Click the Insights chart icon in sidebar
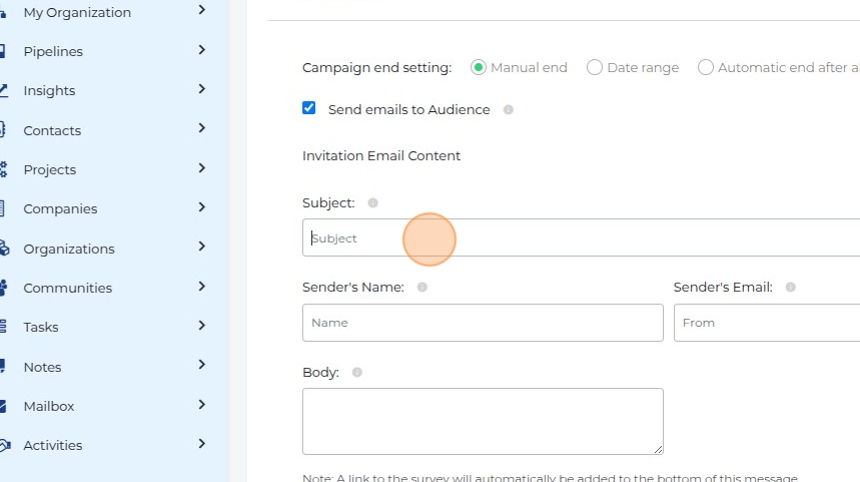Image resolution: width=860 pixels, height=482 pixels. pos(4,90)
